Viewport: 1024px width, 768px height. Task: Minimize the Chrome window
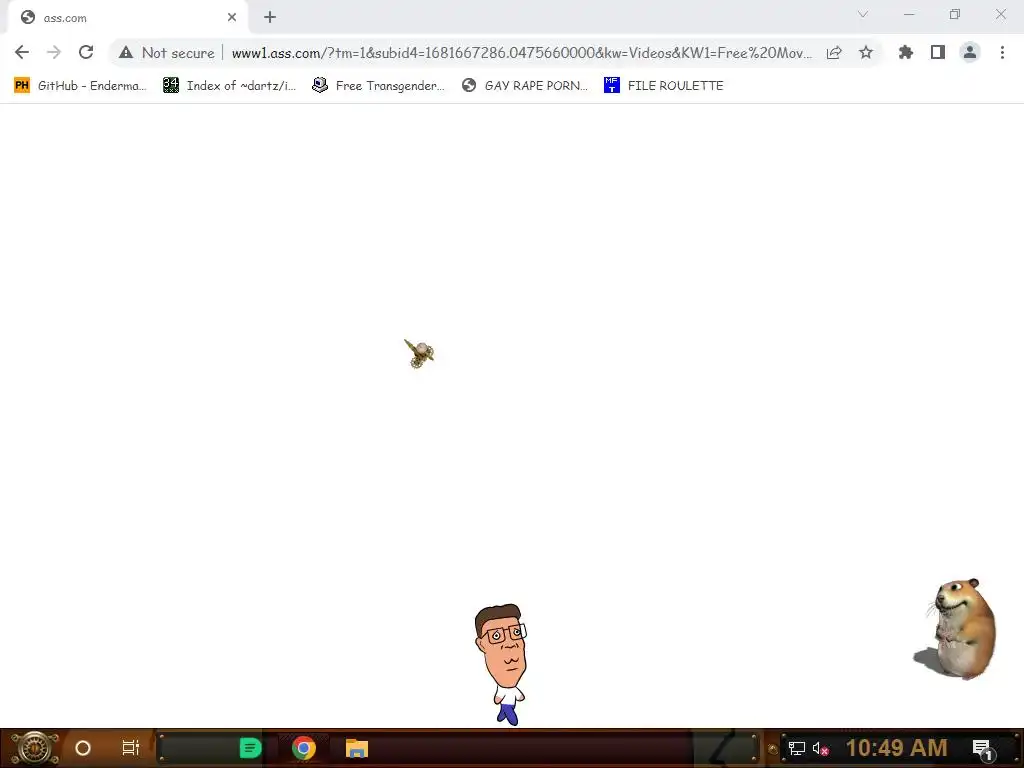pyautogui.click(x=908, y=14)
